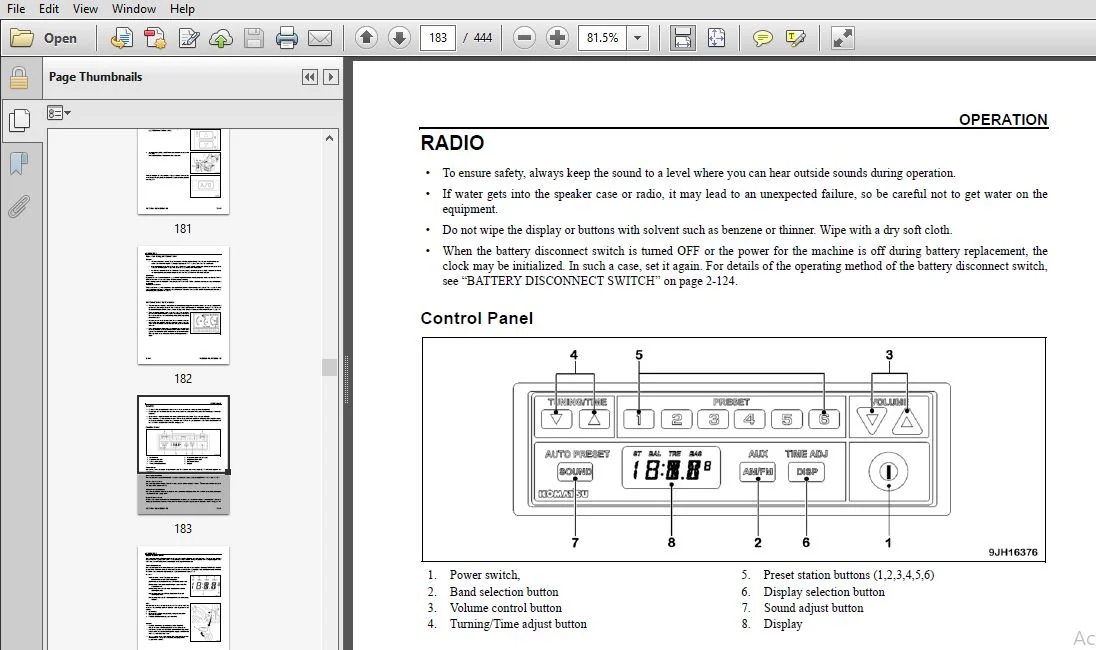The image size is (1096, 650).
Task: Go to previous page arrow
Action: pyautogui.click(x=366, y=38)
